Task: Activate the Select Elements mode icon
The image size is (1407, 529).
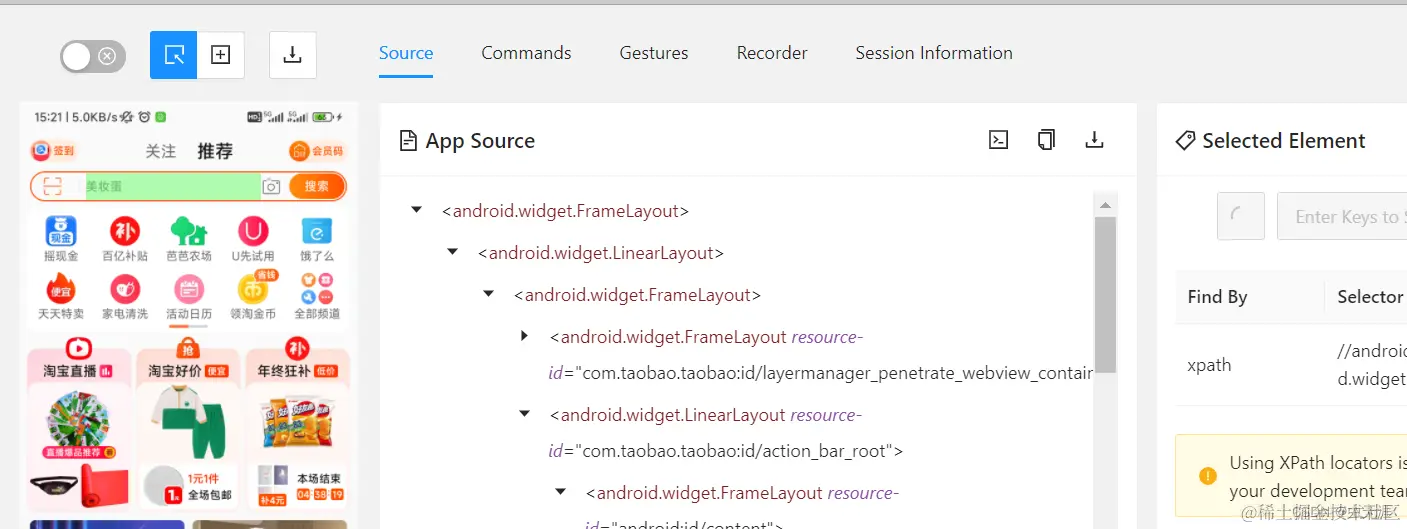Action: click(x=173, y=55)
